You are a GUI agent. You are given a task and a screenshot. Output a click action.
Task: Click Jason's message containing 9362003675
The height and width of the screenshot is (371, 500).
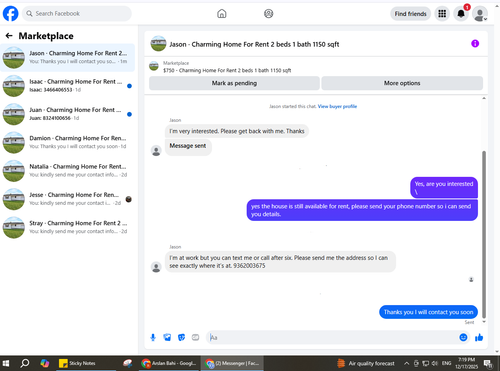pos(280,262)
